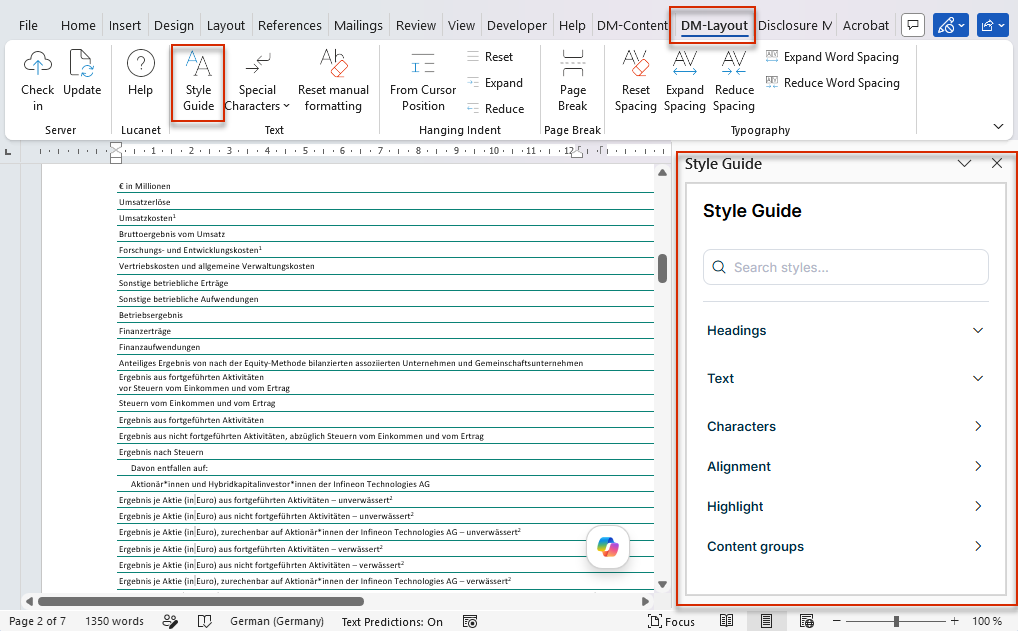Switch to Read Mode view
This screenshot has width=1018, height=631.
click(x=726, y=621)
